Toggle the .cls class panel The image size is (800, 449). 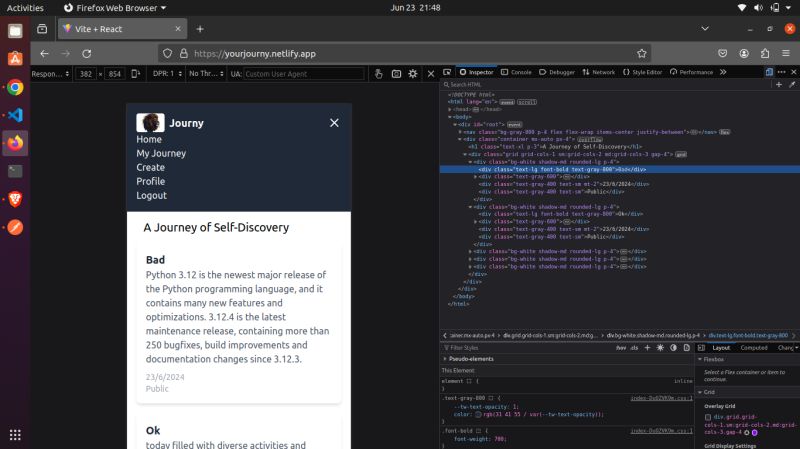634,347
